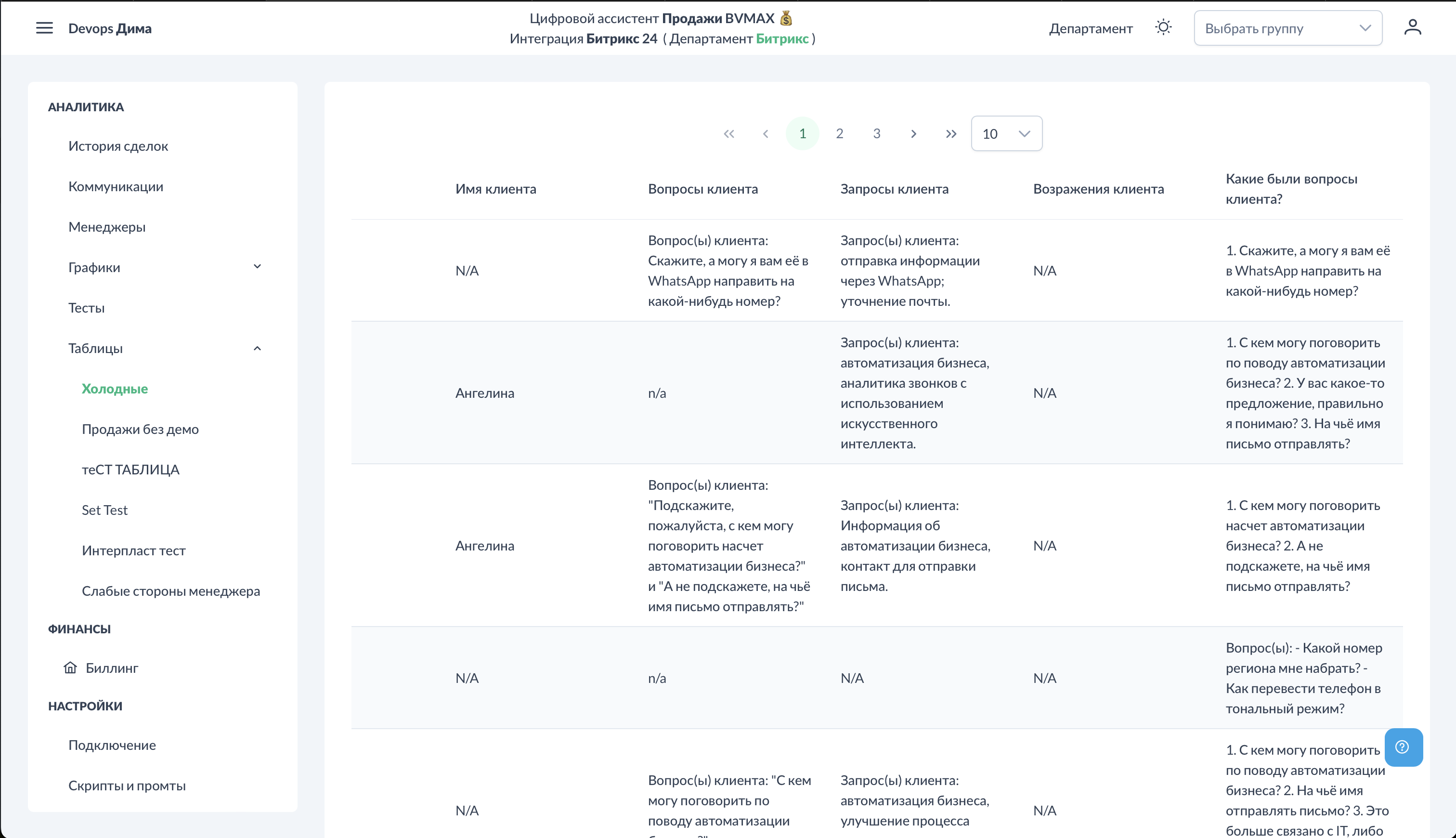Open the Выбрать группу dropdown
Image resolution: width=1456 pixels, height=838 pixels.
point(1287,28)
